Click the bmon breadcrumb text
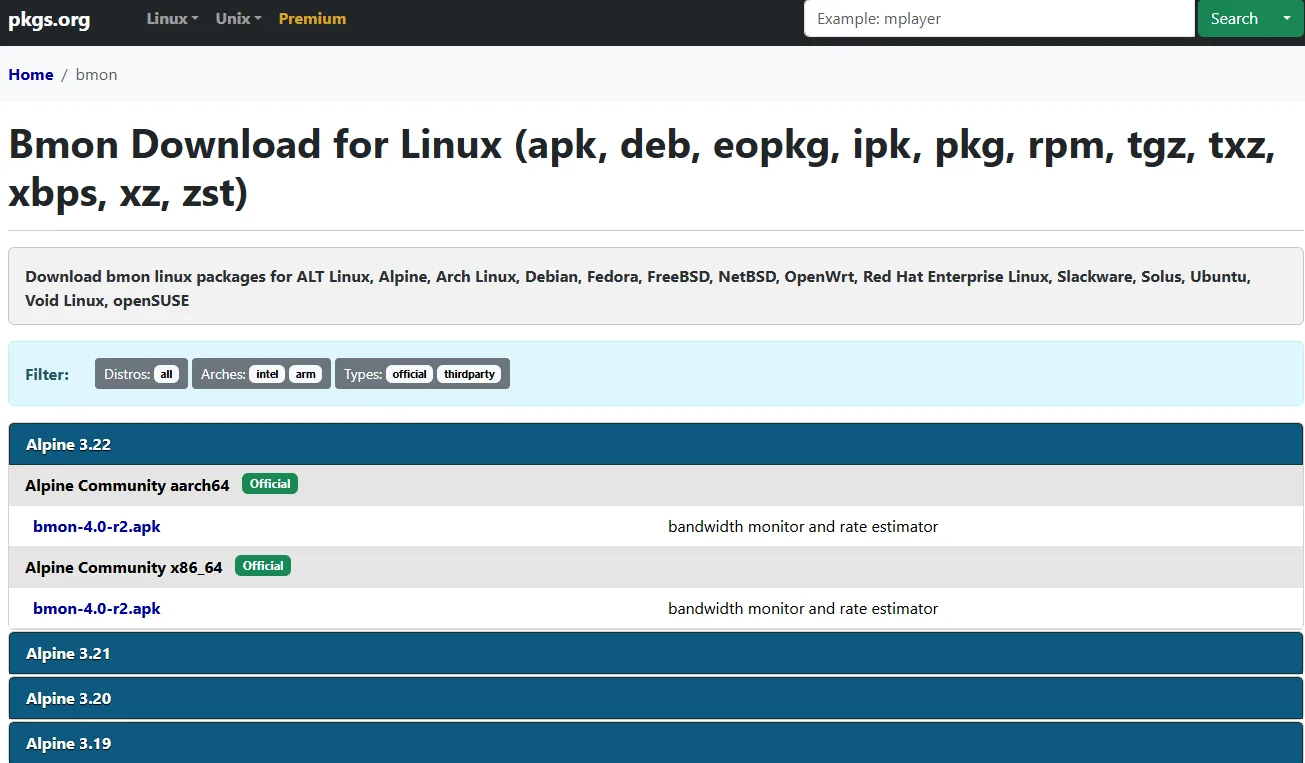The width and height of the screenshot is (1305, 763). [96, 75]
